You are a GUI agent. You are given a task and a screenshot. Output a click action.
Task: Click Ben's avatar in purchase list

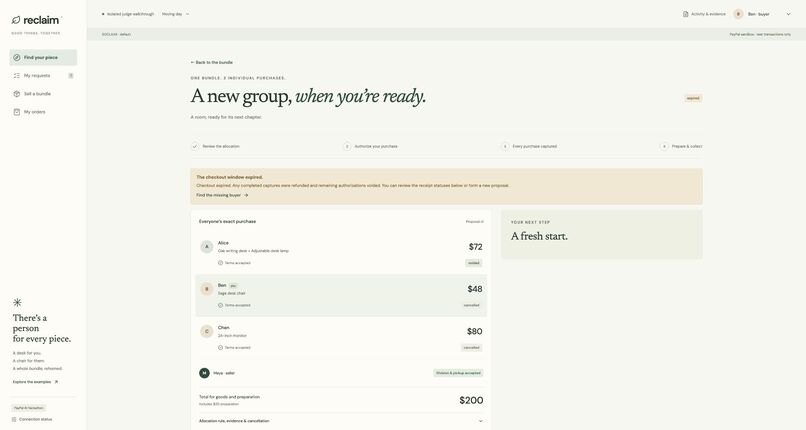tap(207, 289)
